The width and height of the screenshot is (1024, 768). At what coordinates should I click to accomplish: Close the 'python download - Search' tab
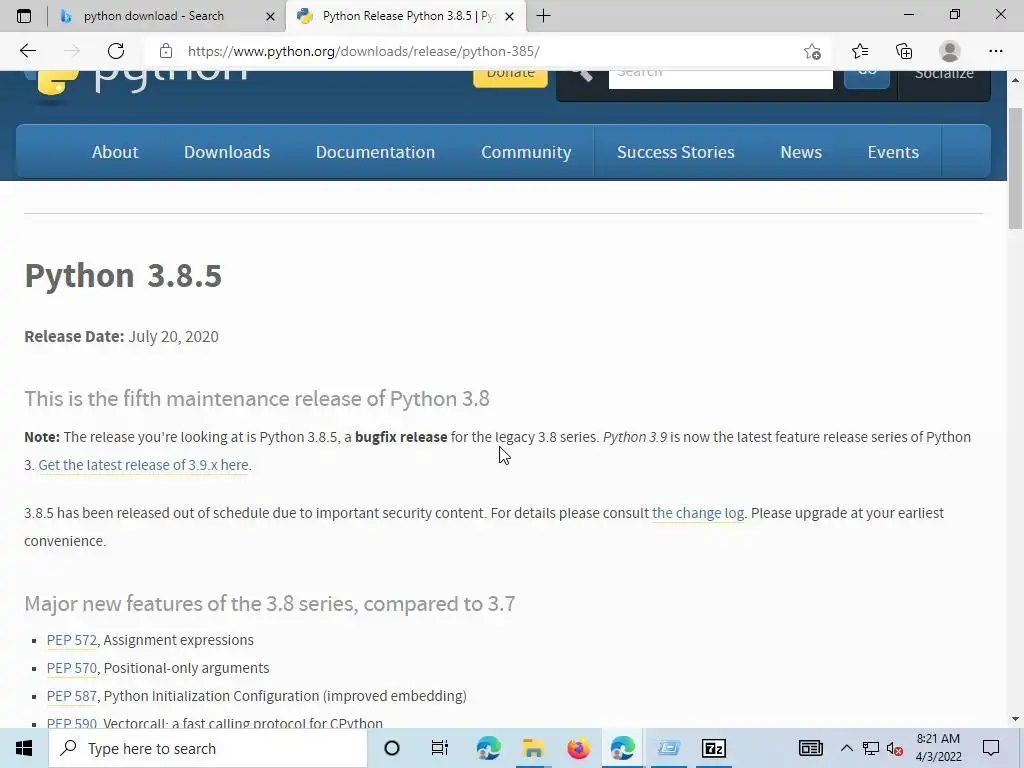click(x=270, y=16)
